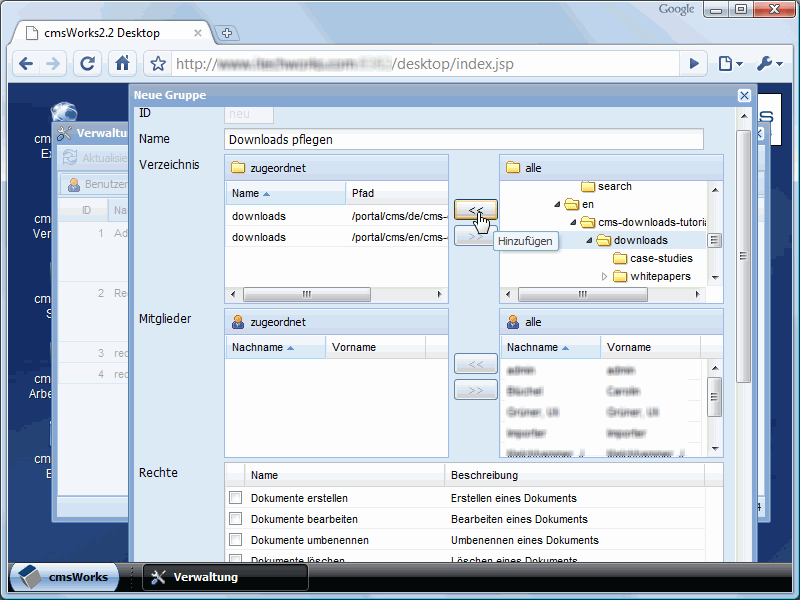The image size is (800, 600).
Task: Click the cms-downloads-tutorial folder icon
Action: 588,222
